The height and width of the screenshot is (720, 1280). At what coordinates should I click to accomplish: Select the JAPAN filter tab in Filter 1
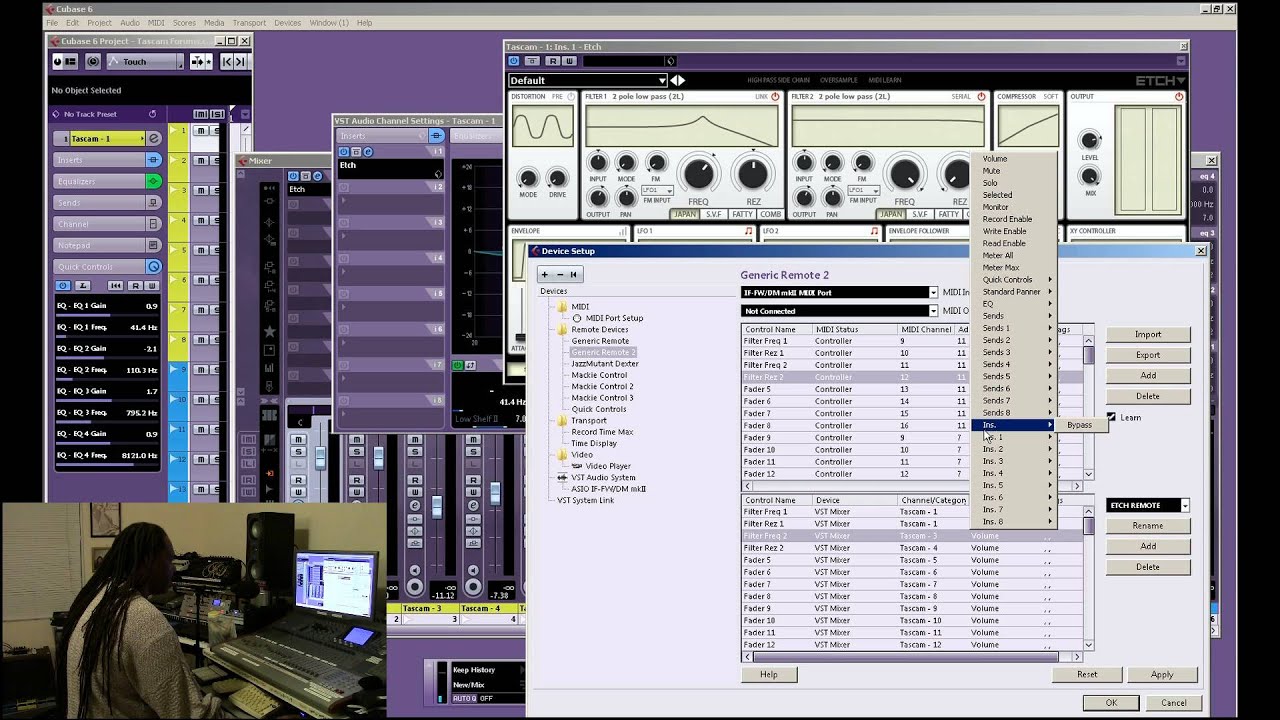(684, 214)
